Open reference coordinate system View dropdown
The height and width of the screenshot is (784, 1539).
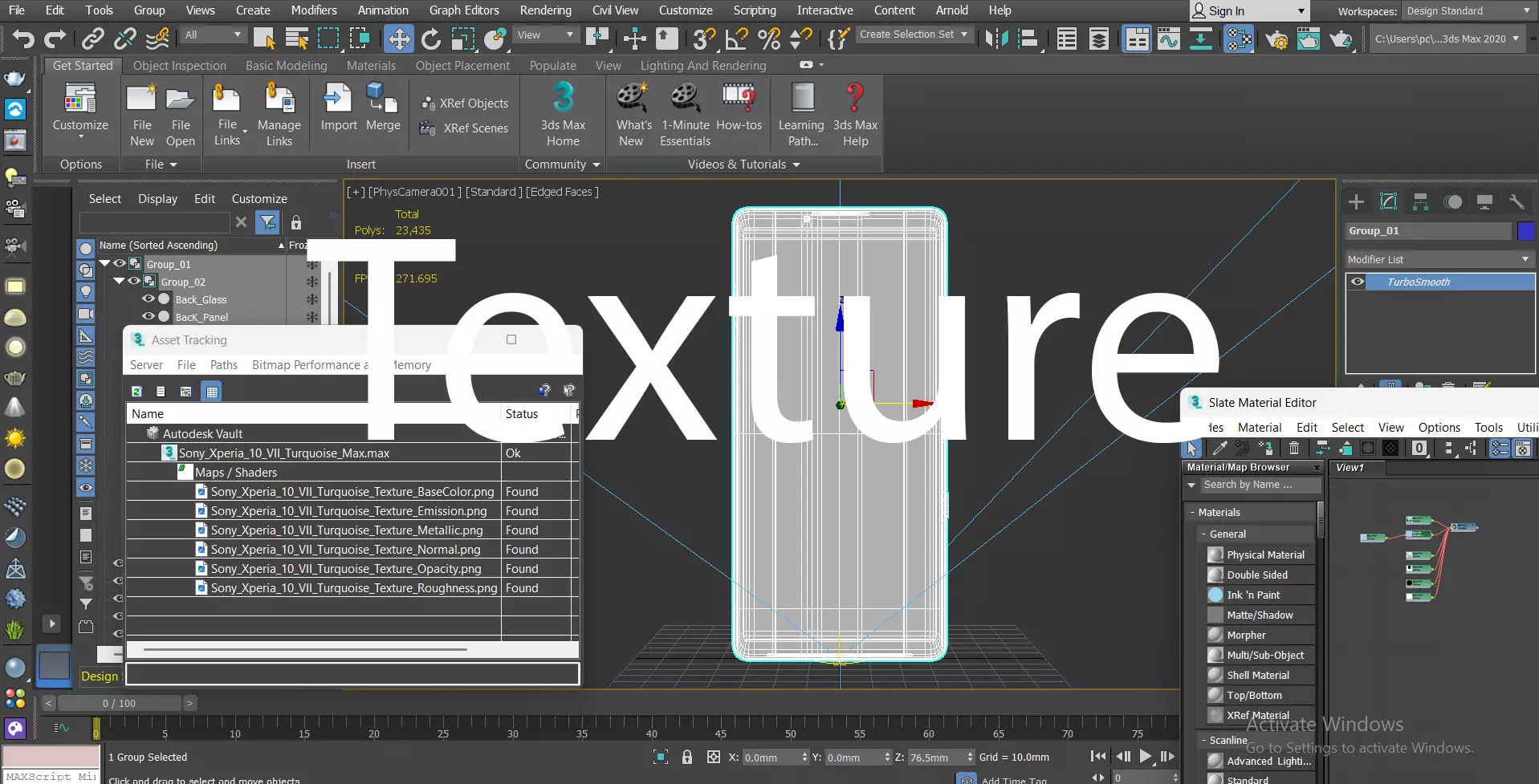coord(545,35)
